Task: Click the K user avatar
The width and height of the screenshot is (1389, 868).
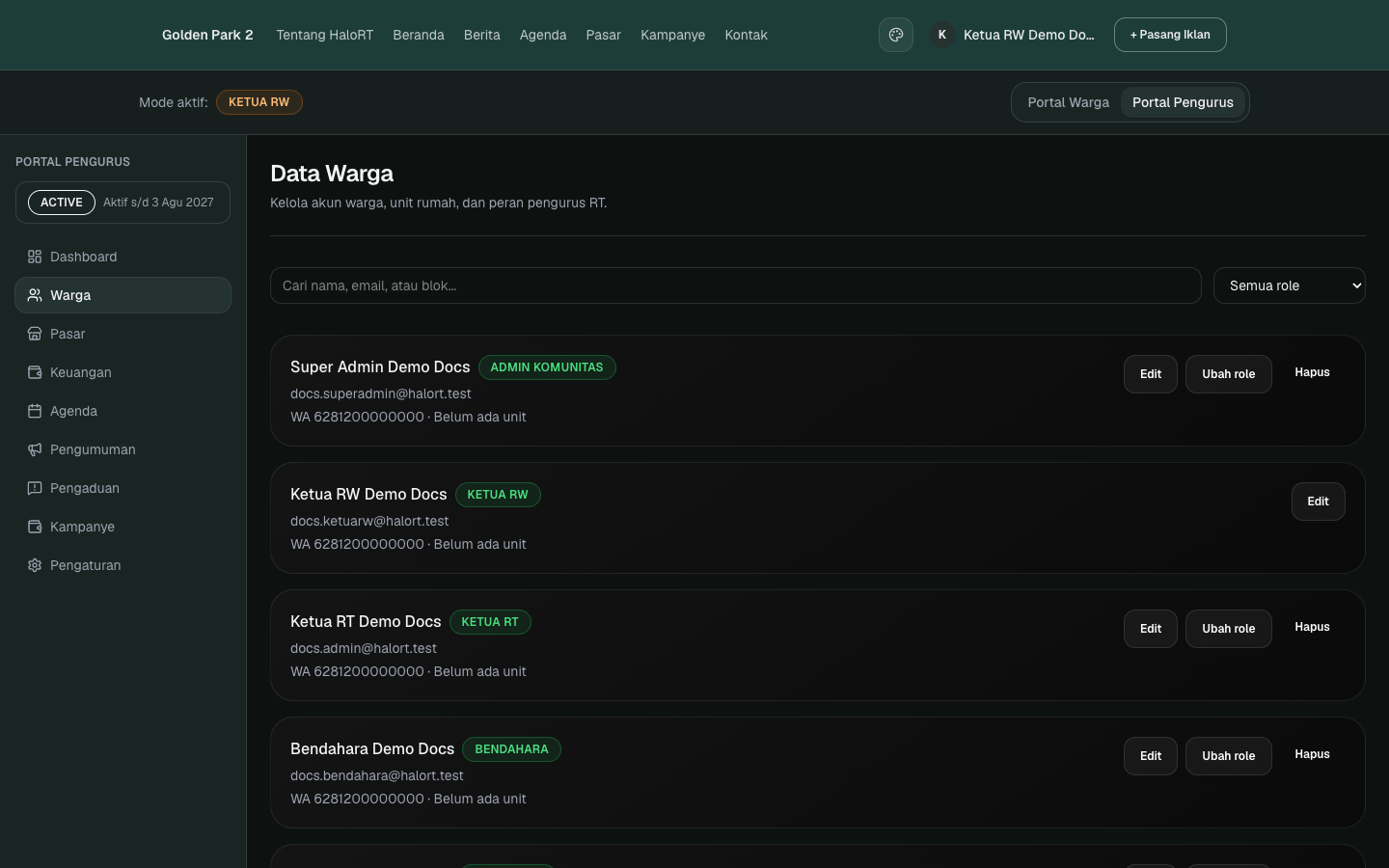Action: coord(942,35)
